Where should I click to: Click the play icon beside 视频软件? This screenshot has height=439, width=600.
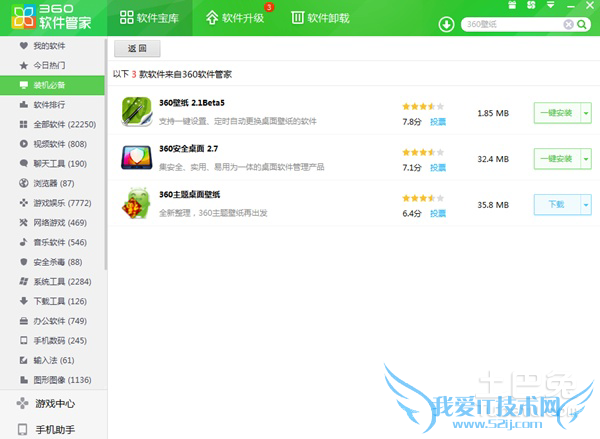pos(24,144)
